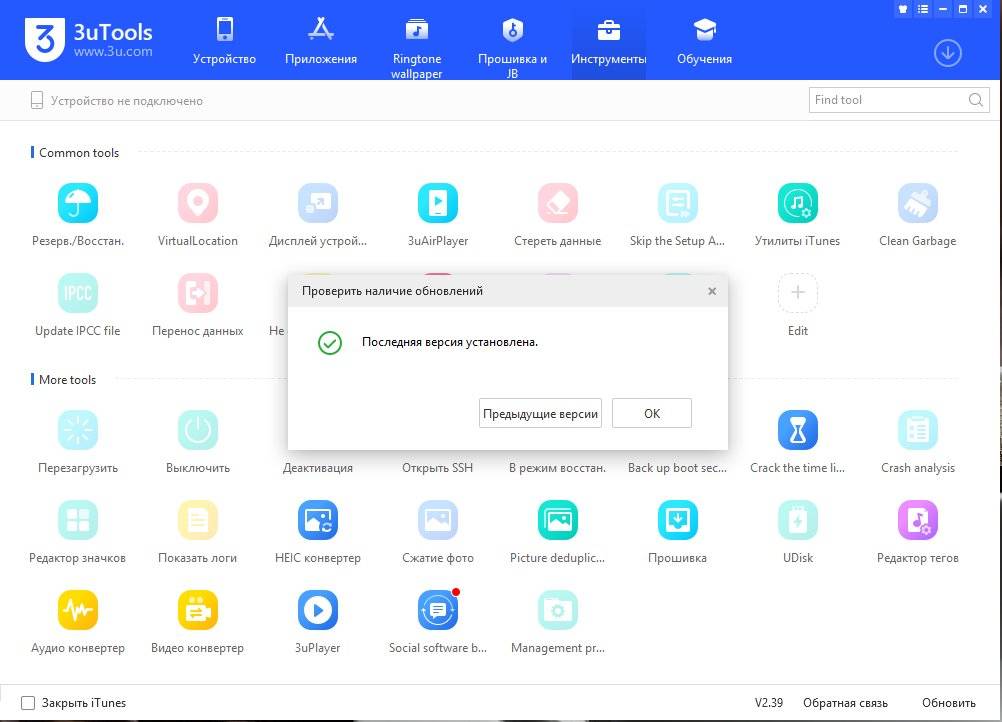Viewport: 1002px width, 722px height.
Task: Click the Выключить power icon
Action: (x=197, y=430)
